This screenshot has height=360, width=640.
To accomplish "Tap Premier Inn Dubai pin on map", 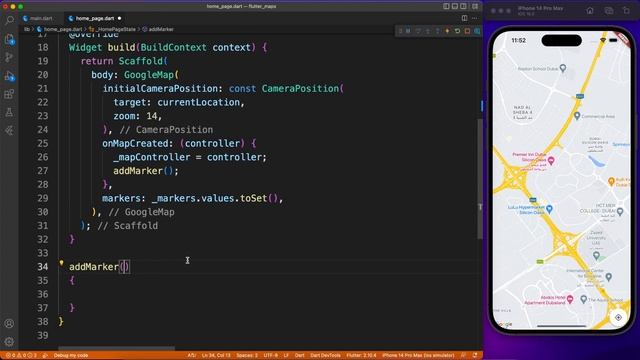I will coord(551,160).
